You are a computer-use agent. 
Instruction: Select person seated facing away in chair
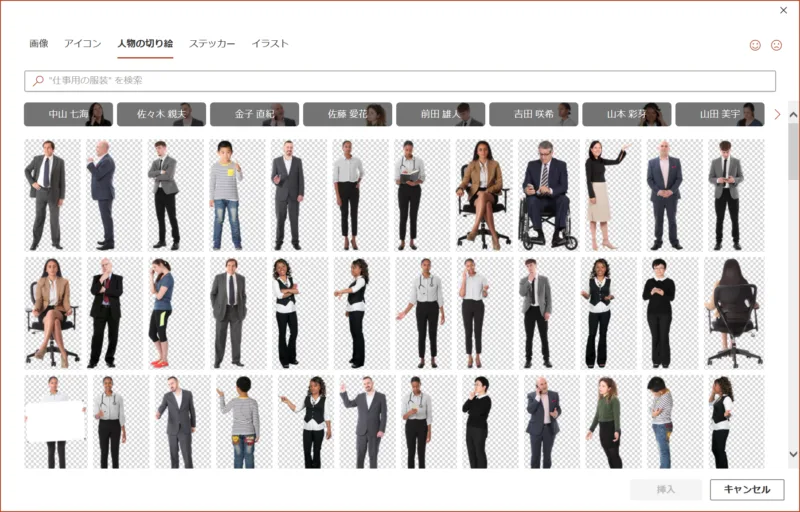[734, 313]
